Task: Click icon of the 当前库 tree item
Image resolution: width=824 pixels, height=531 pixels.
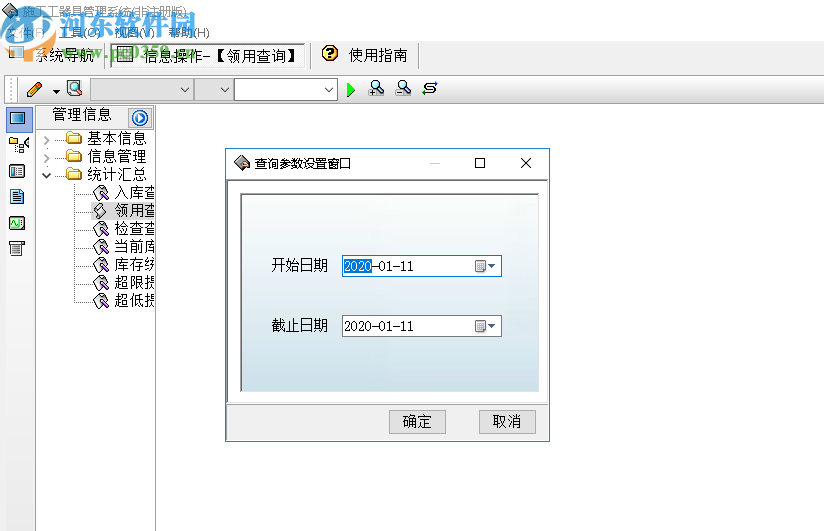Action: click(x=100, y=247)
